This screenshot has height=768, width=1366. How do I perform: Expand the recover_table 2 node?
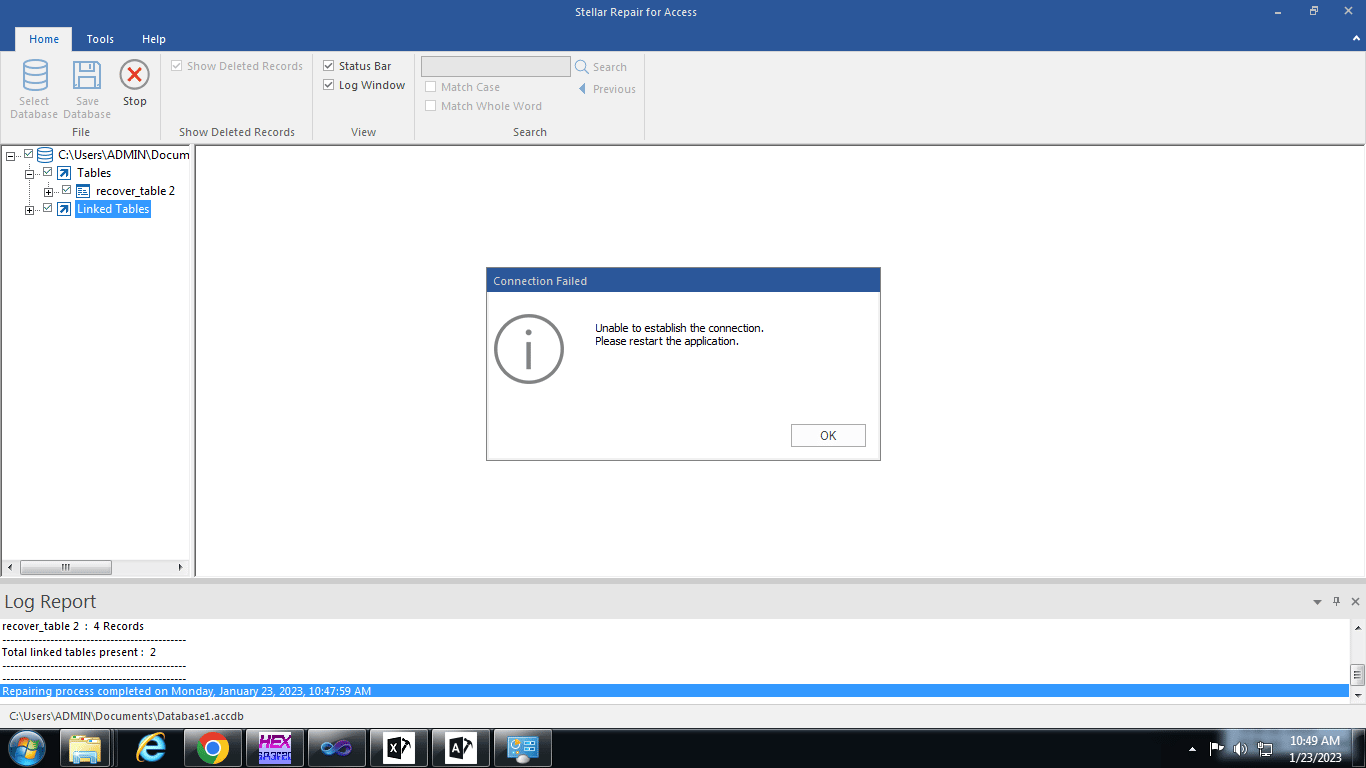tap(49, 192)
